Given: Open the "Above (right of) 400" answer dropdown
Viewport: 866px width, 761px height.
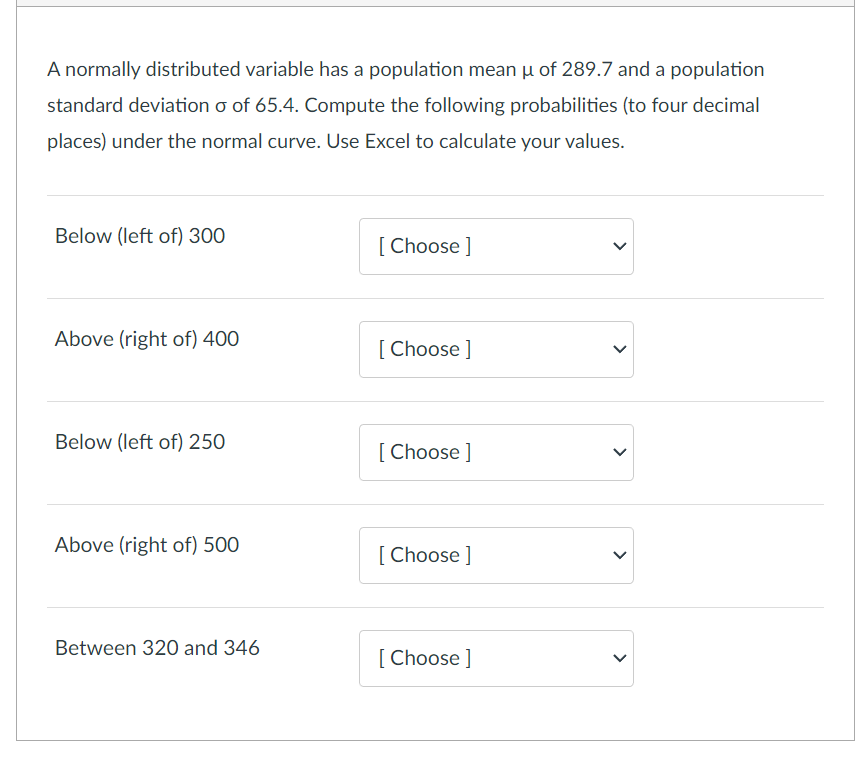Looking at the screenshot, I should click(496, 349).
